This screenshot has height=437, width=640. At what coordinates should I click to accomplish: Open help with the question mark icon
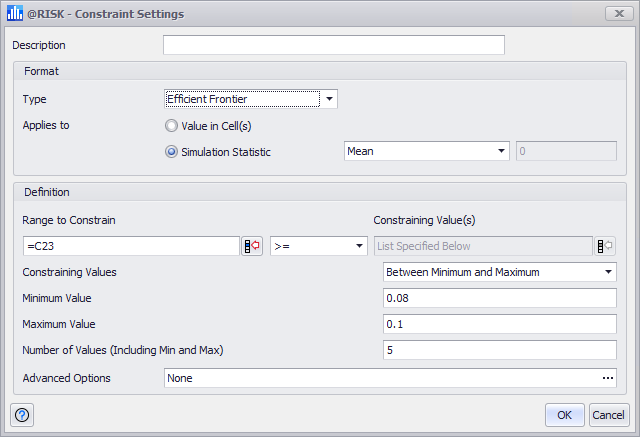(x=22, y=414)
